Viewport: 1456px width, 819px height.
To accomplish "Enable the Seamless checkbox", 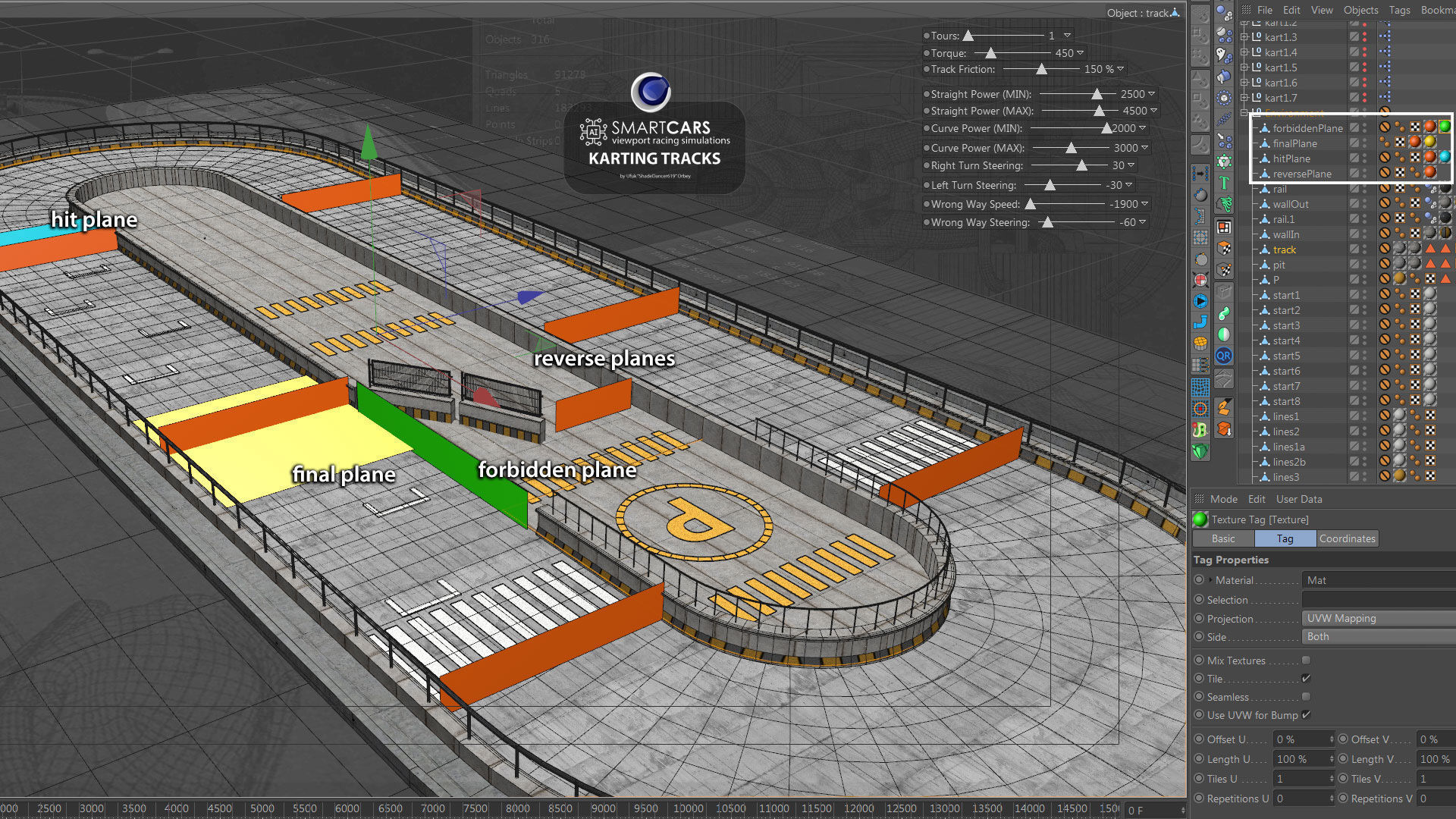I will click(x=1306, y=697).
